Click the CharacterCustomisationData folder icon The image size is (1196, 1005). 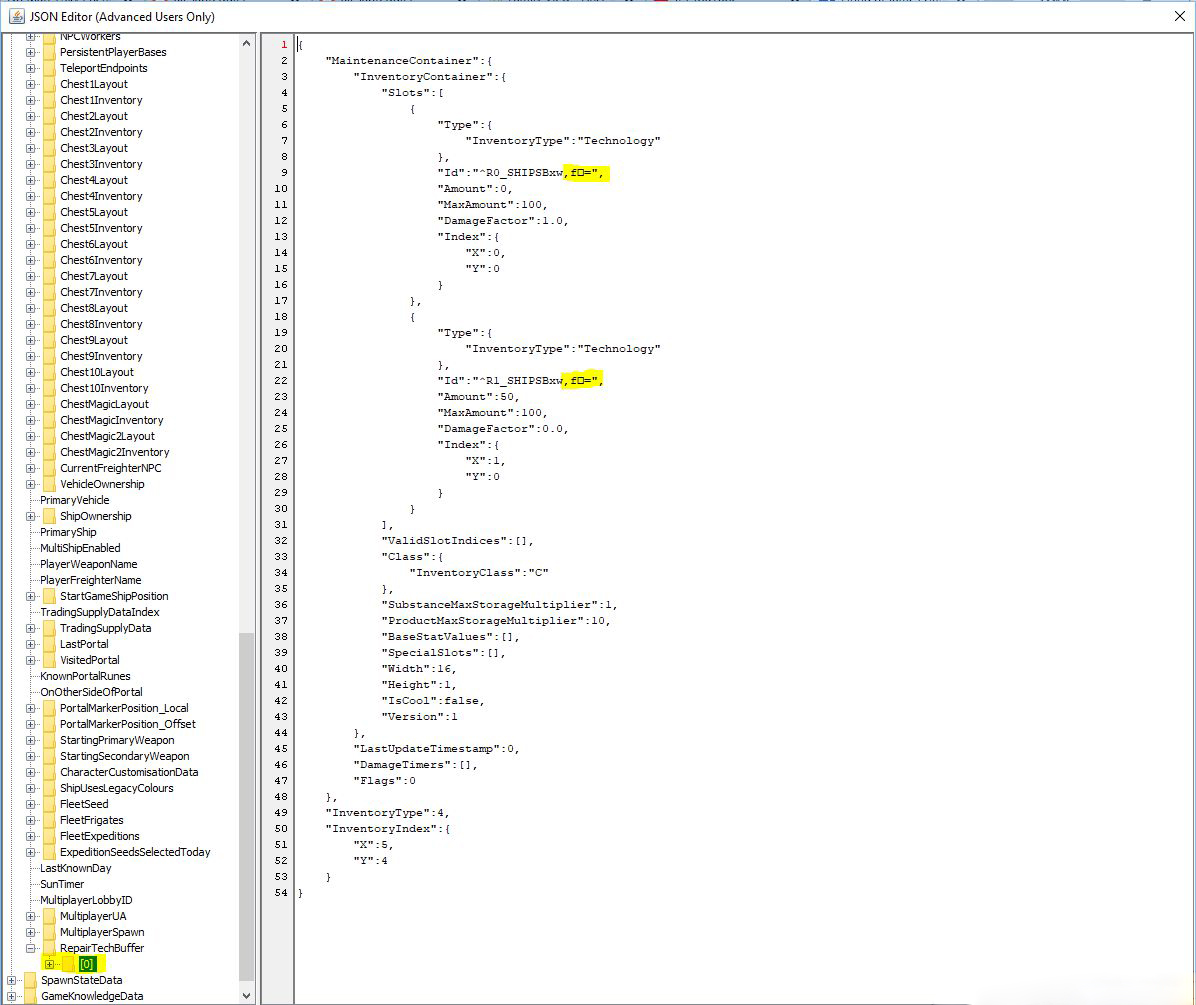[49, 772]
